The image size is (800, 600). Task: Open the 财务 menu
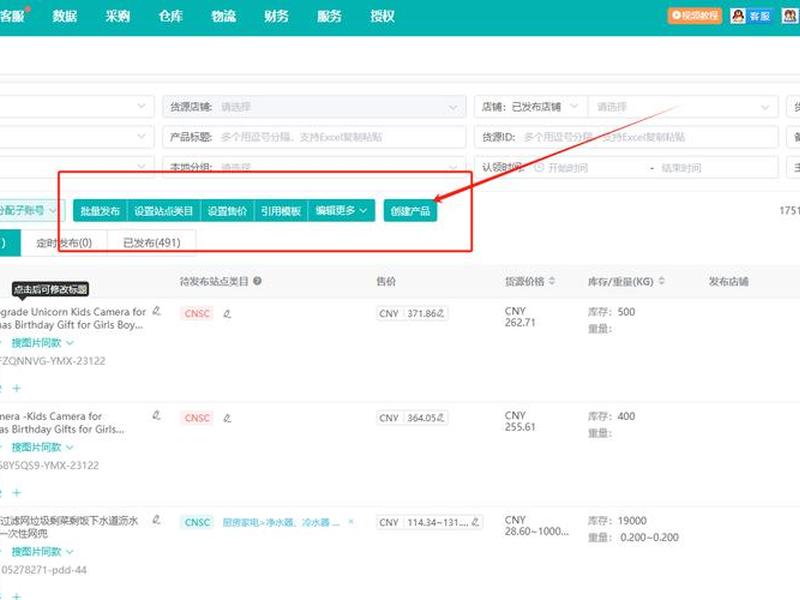tap(277, 16)
